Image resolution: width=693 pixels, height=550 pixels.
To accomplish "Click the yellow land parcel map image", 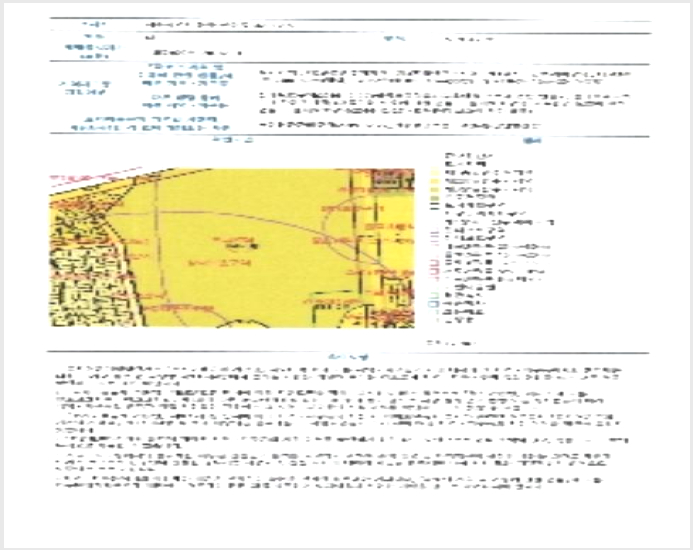I will point(232,248).
